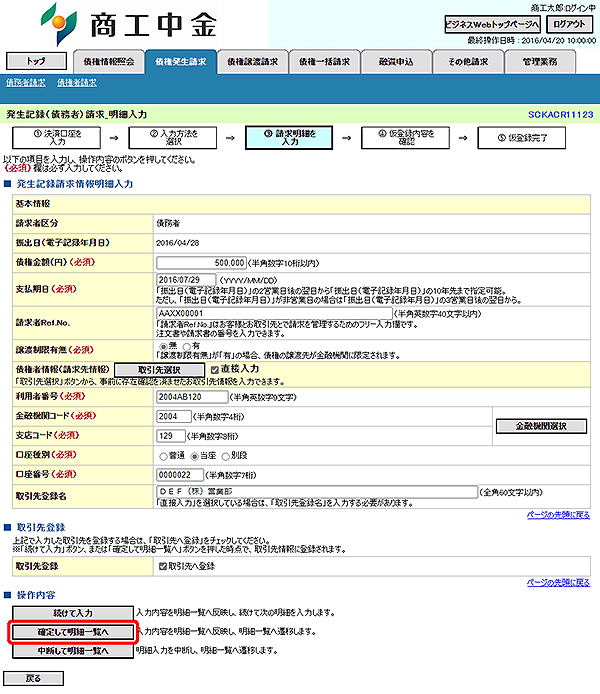Viewport: 600px width, 694px height.
Task: Click the 支払期日 date field
Action: point(186,280)
